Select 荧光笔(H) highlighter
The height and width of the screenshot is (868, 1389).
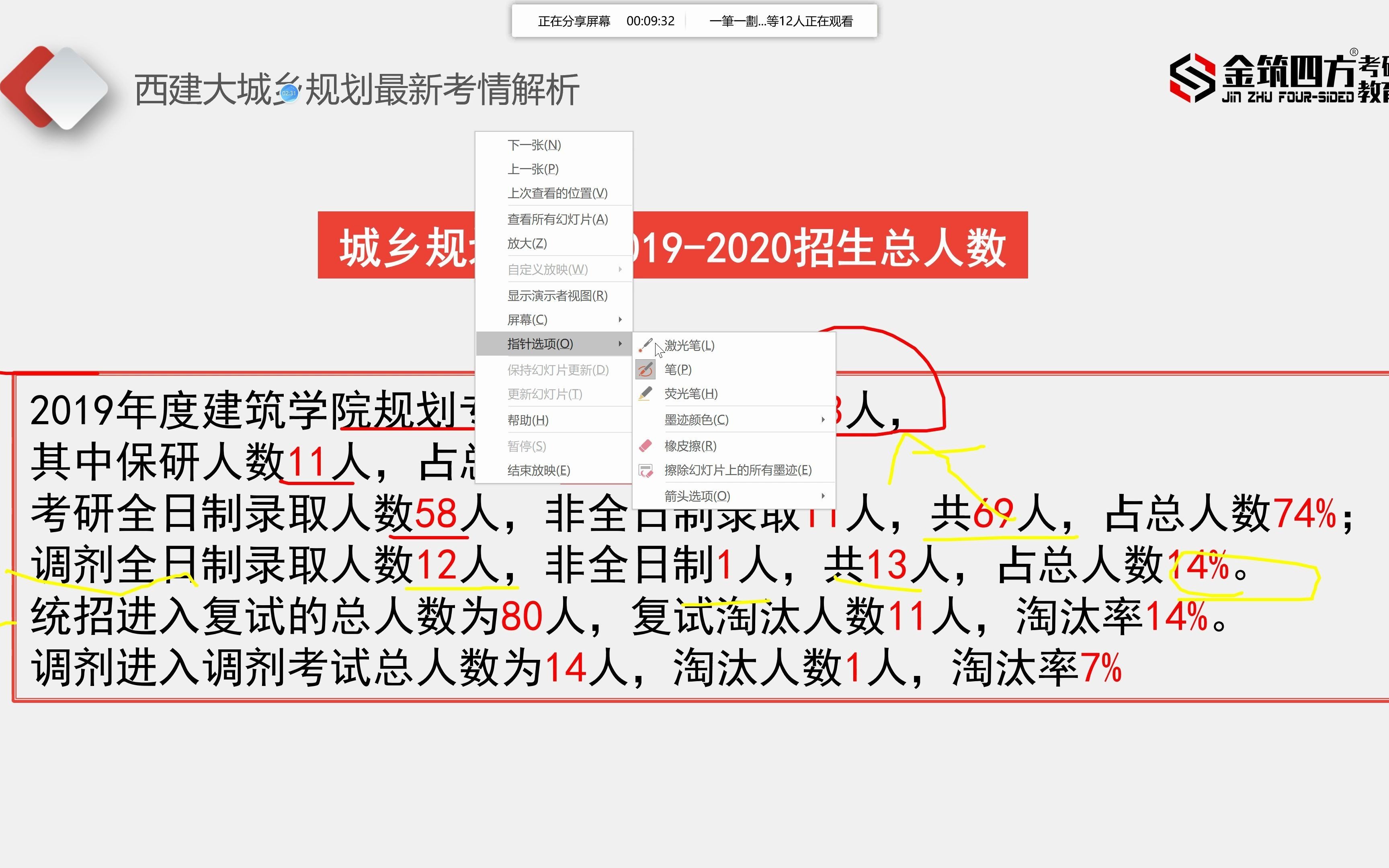(x=734, y=394)
